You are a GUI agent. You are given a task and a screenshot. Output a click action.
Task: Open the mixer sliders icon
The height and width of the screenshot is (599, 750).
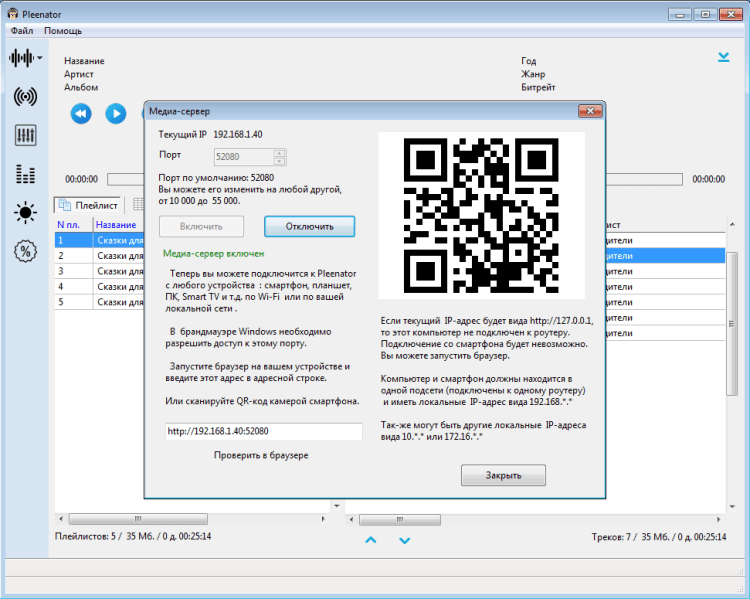[26, 135]
